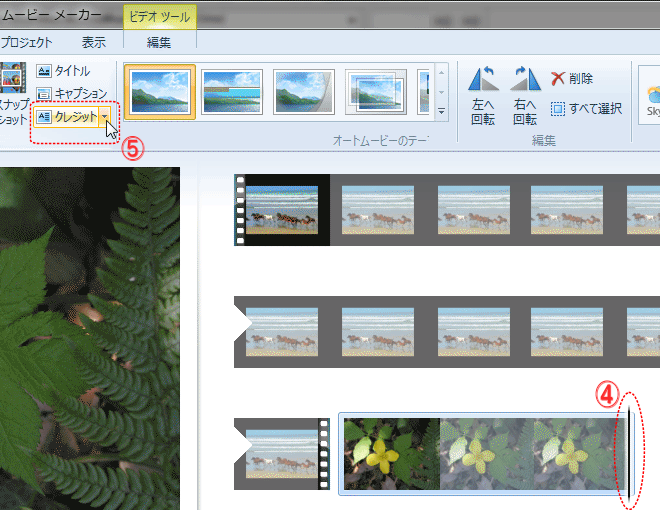Screen dimensions: 660x510
Task: Open the 編集 (Edit) tab under ビデオ ツール
Action: click(159, 42)
